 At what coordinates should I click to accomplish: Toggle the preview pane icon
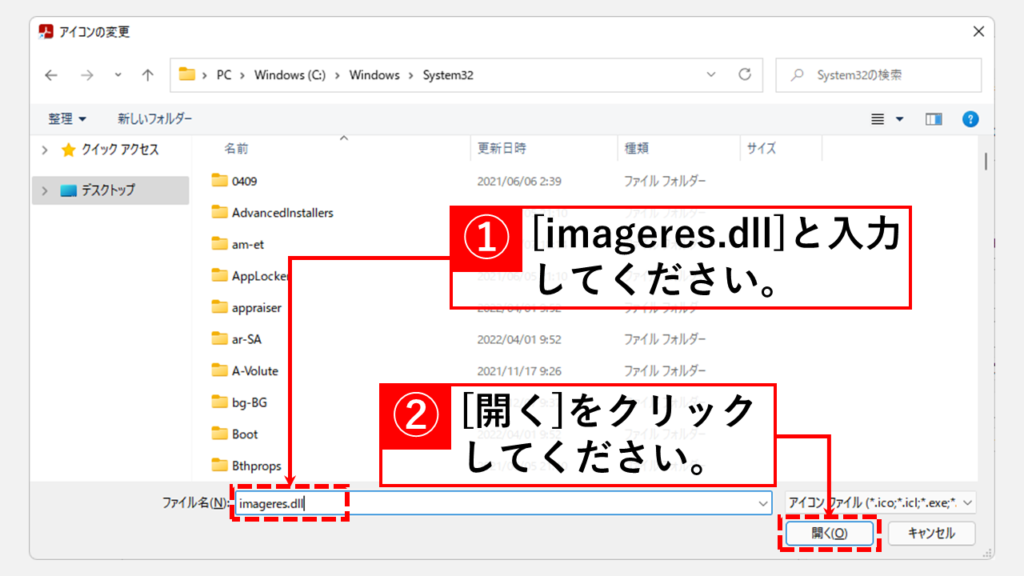(934, 119)
